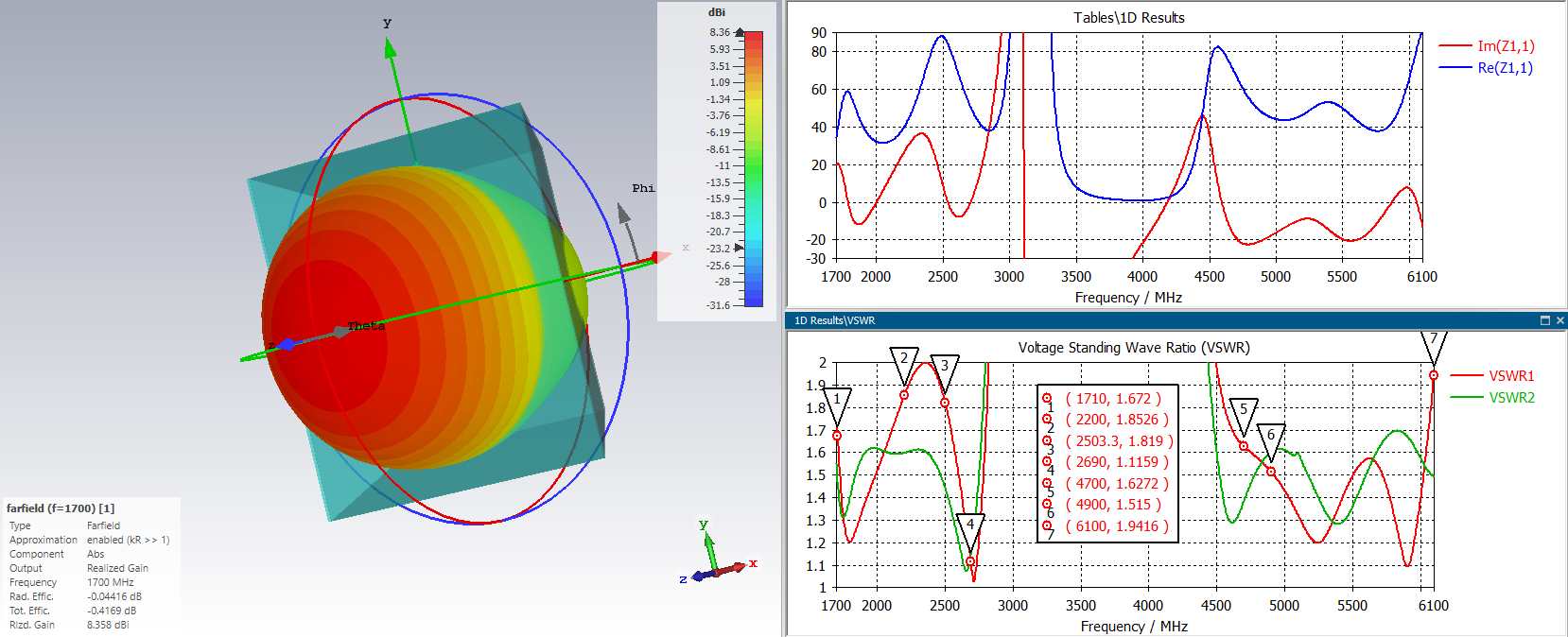The image size is (1568, 637).
Task: Click the farfield dBi color ramp bar
Action: coord(754,169)
